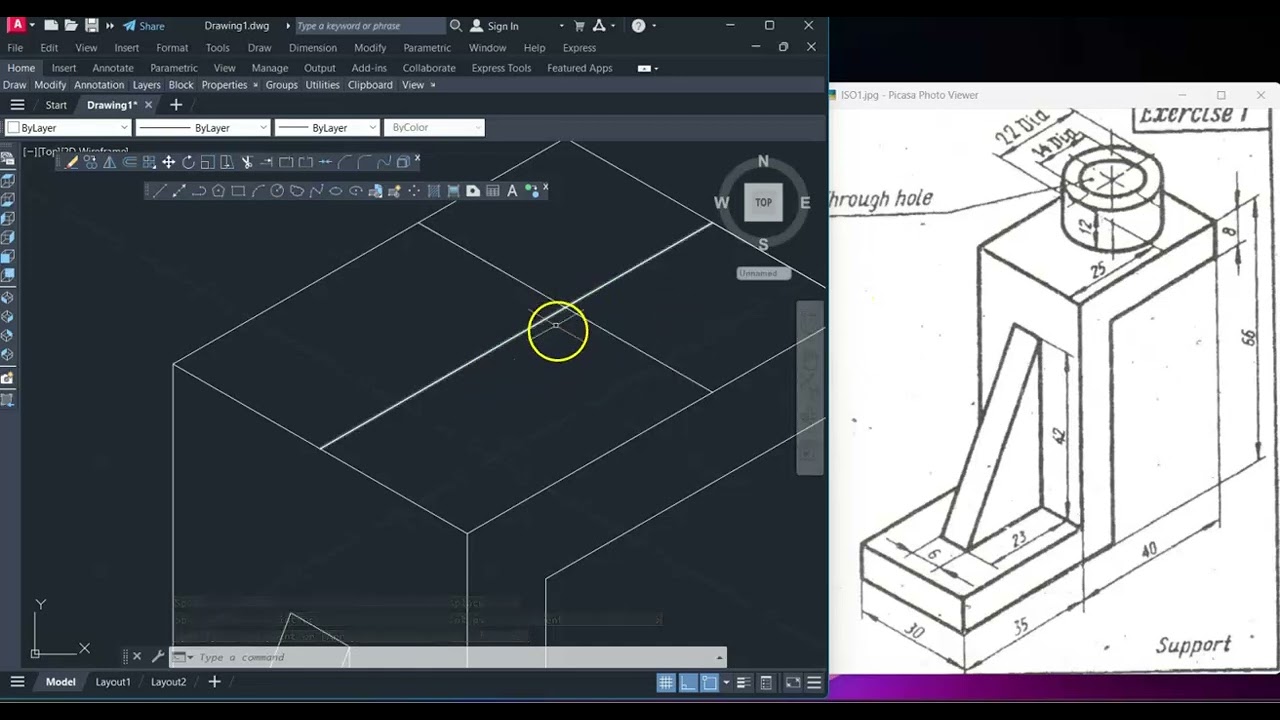Select the Line tool in Draw toolbar
1280x720 pixels.
(x=160, y=191)
